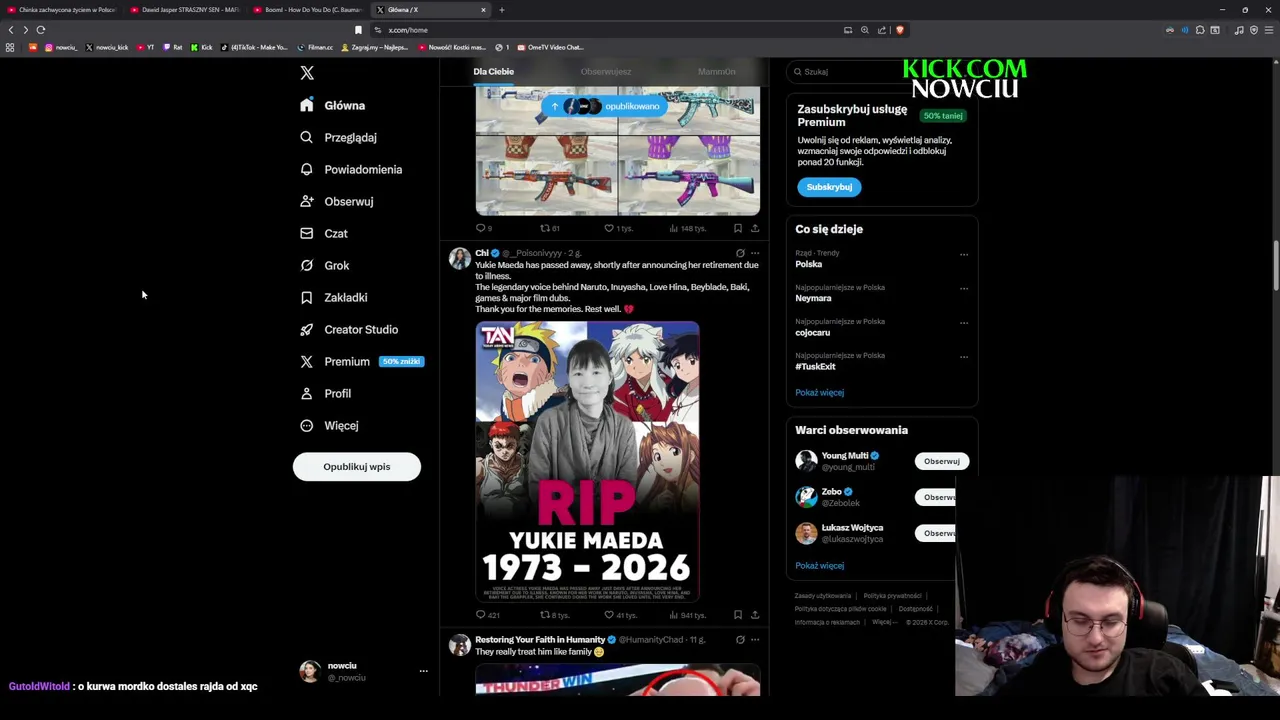Reply to the AK skins post
The height and width of the screenshot is (720, 1280).
pos(482,228)
